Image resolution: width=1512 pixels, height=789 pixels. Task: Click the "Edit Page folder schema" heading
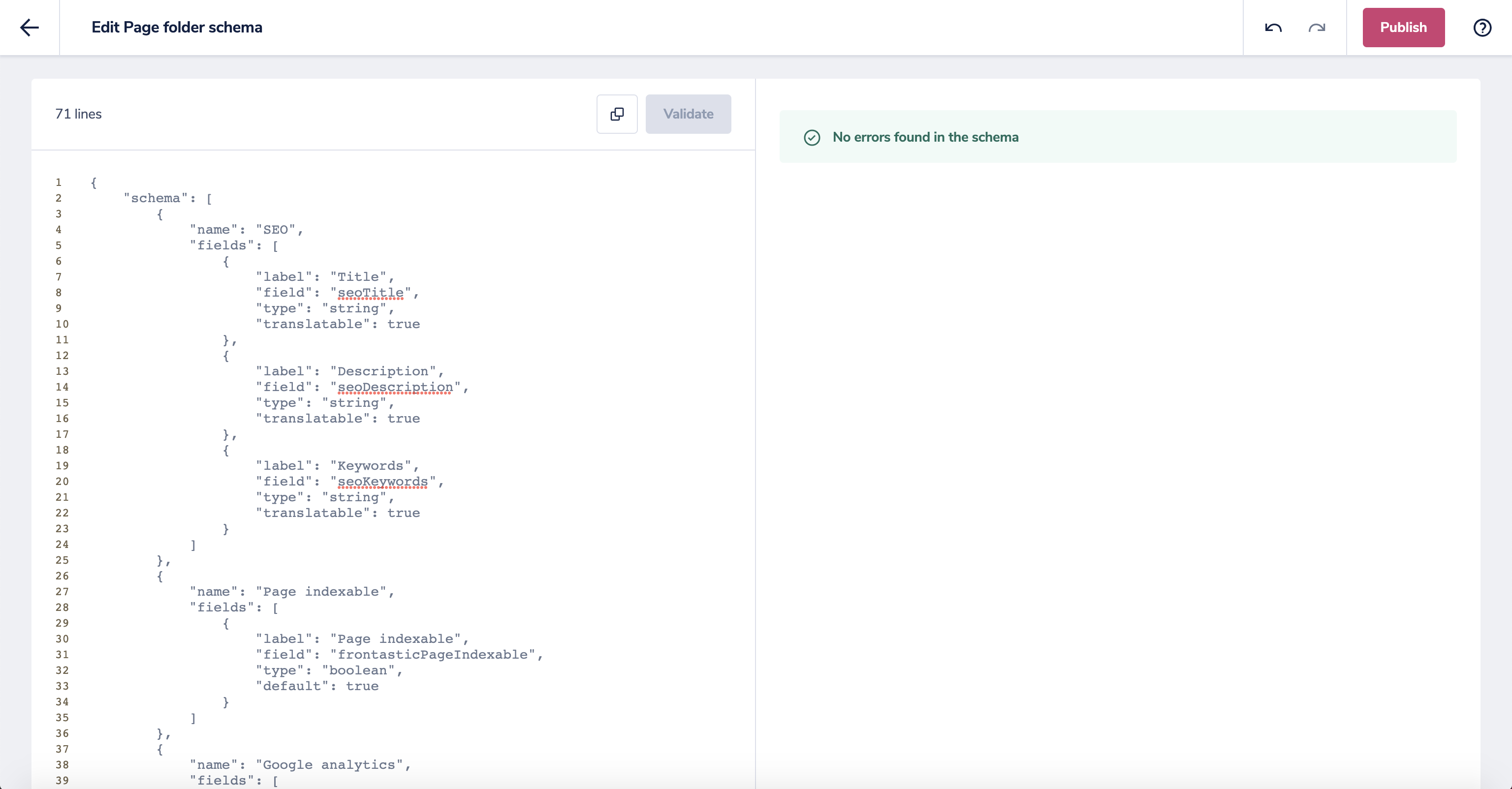click(x=177, y=28)
